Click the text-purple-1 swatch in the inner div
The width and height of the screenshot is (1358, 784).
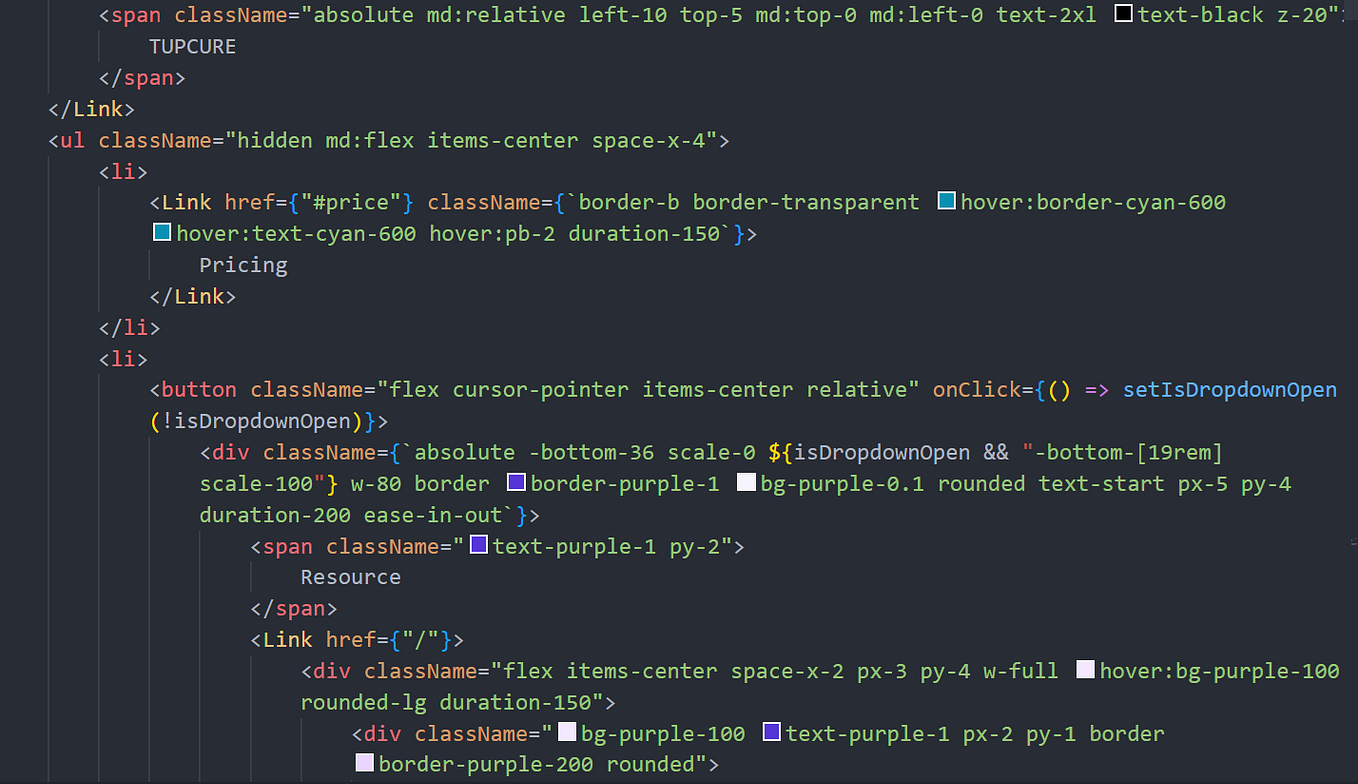[771, 732]
